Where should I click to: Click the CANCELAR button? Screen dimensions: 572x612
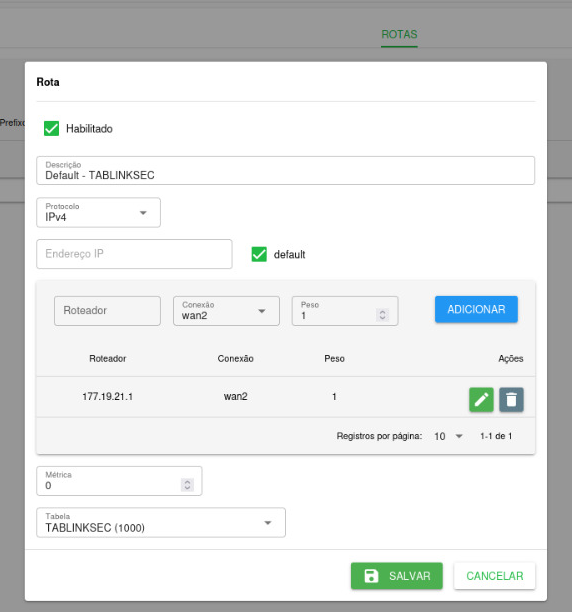[495, 576]
